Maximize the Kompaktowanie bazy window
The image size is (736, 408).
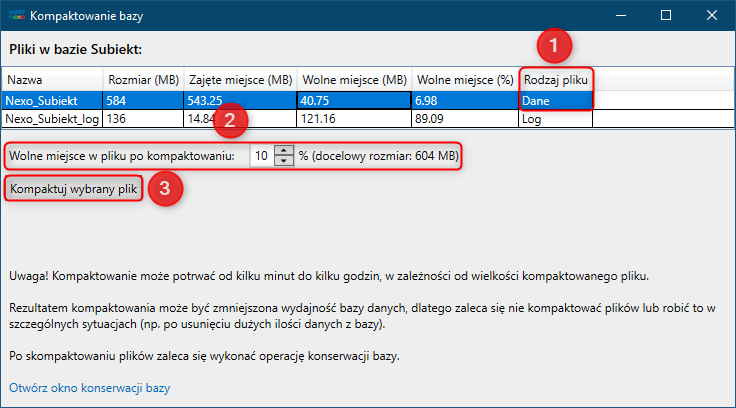click(x=666, y=15)
